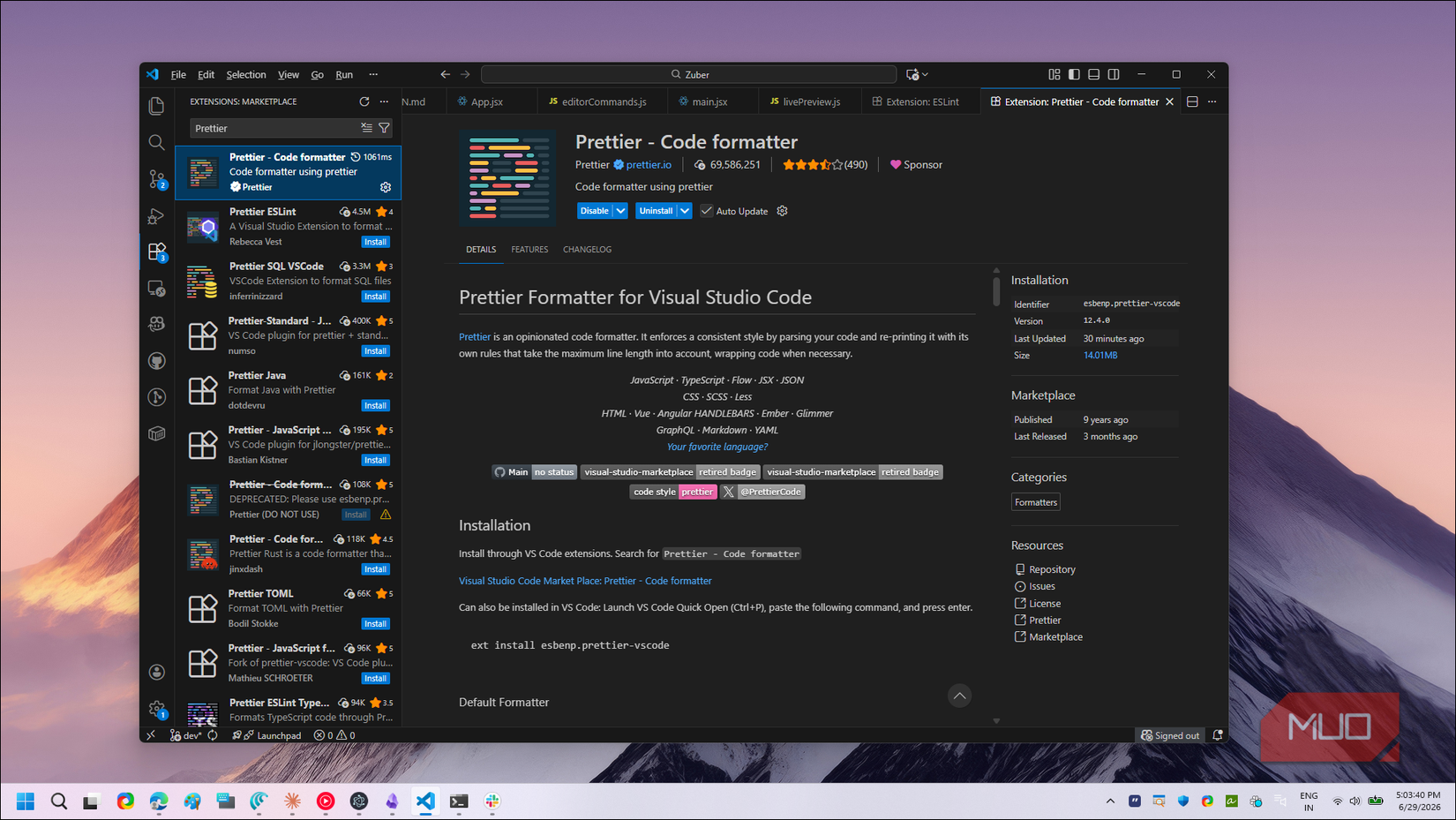Install Prettier SQL VSCode extension
This screenshot has width=1456, height=820.
(x=376, y=297)
